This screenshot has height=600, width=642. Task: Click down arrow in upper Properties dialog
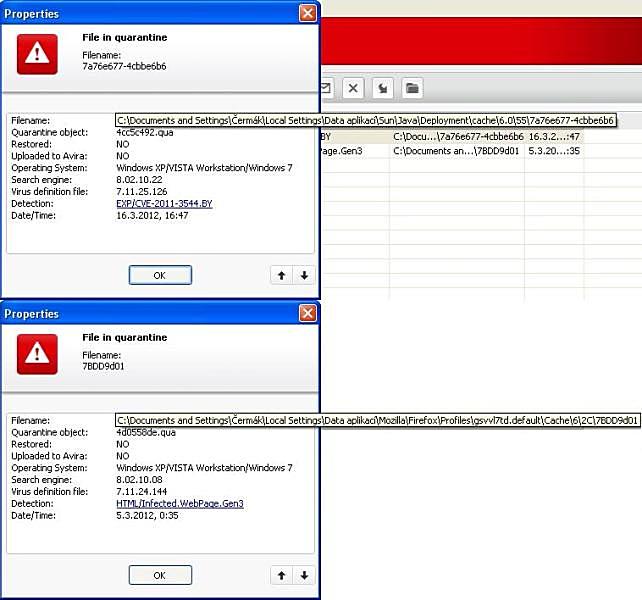click(x=304, y=275)
